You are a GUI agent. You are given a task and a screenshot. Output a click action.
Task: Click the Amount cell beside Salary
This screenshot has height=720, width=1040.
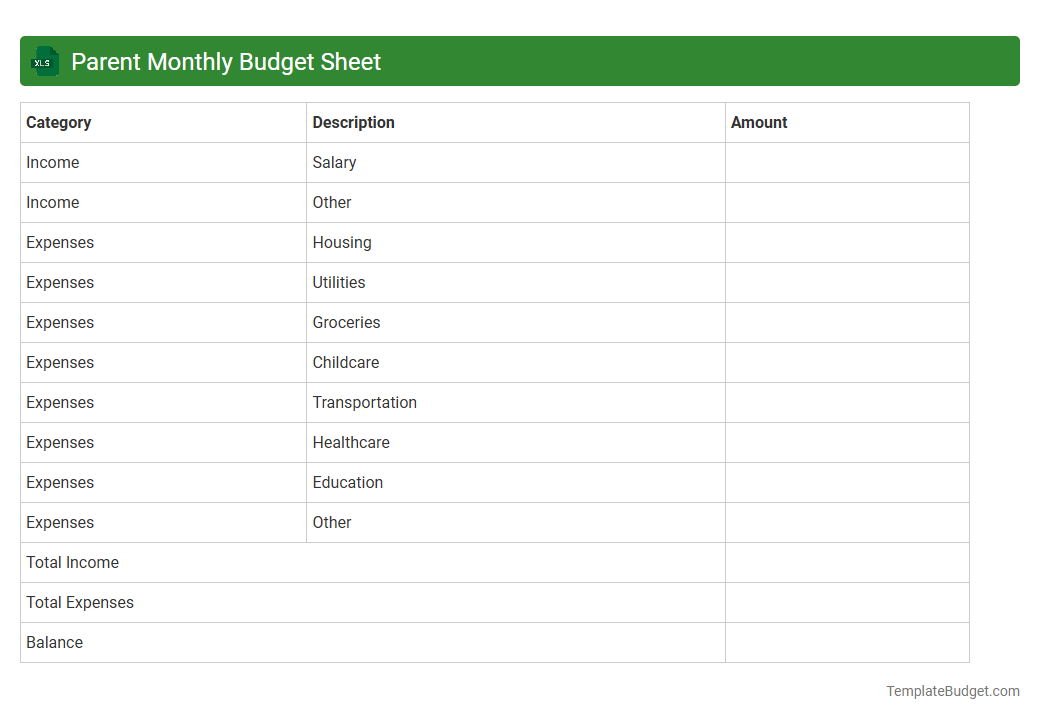pos(847,162)
